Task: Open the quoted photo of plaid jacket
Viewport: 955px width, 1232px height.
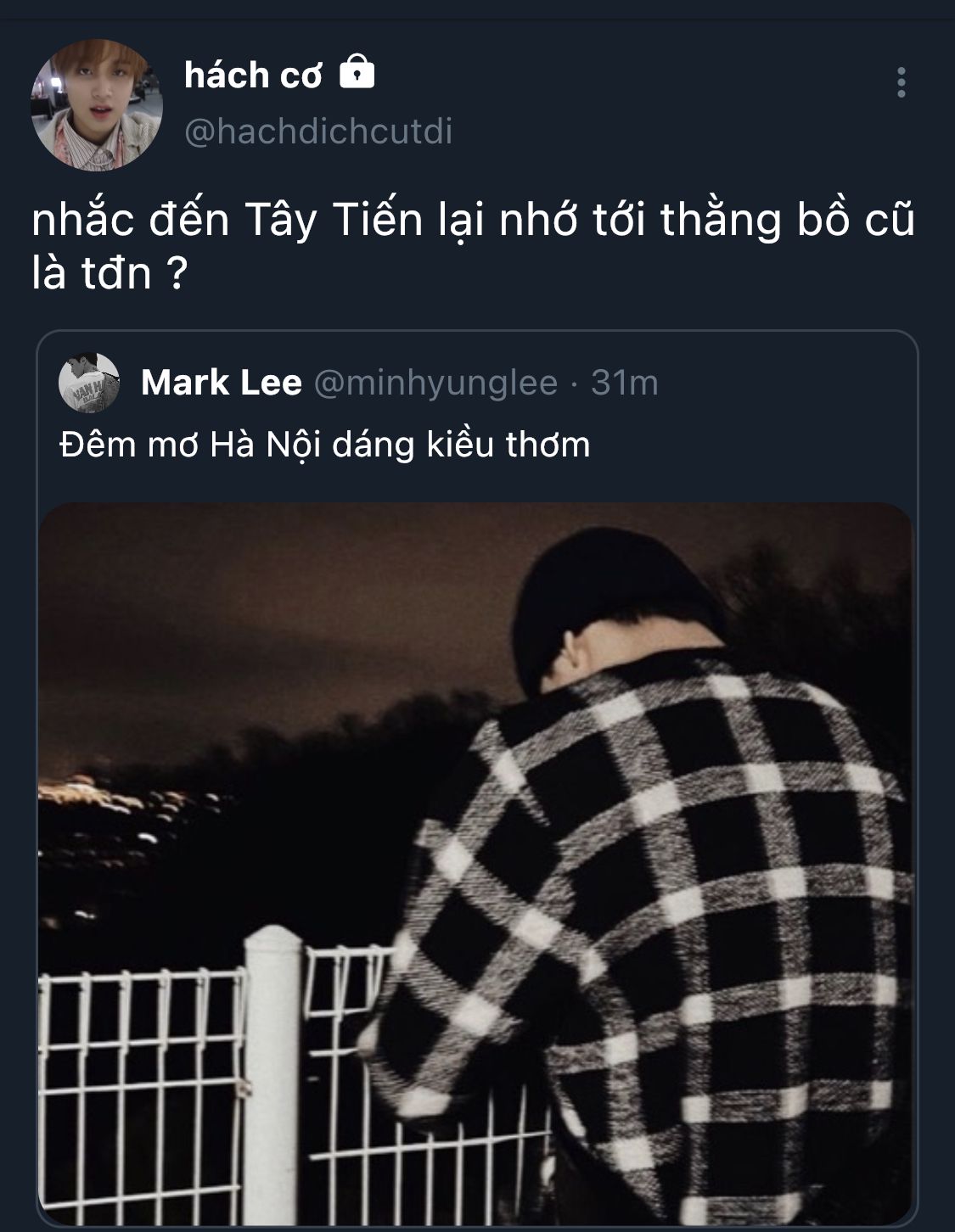Action: [x=476, y=862]
